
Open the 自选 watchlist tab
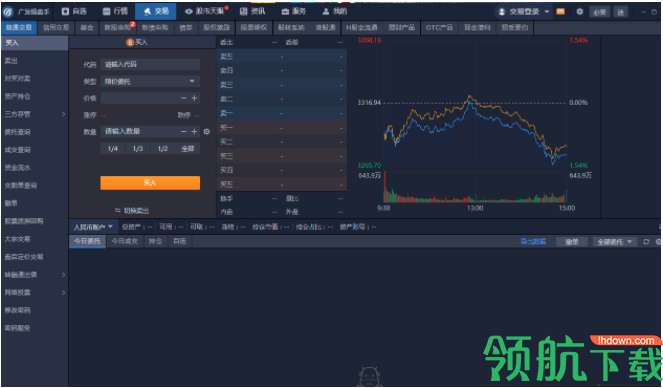[74, 11]
